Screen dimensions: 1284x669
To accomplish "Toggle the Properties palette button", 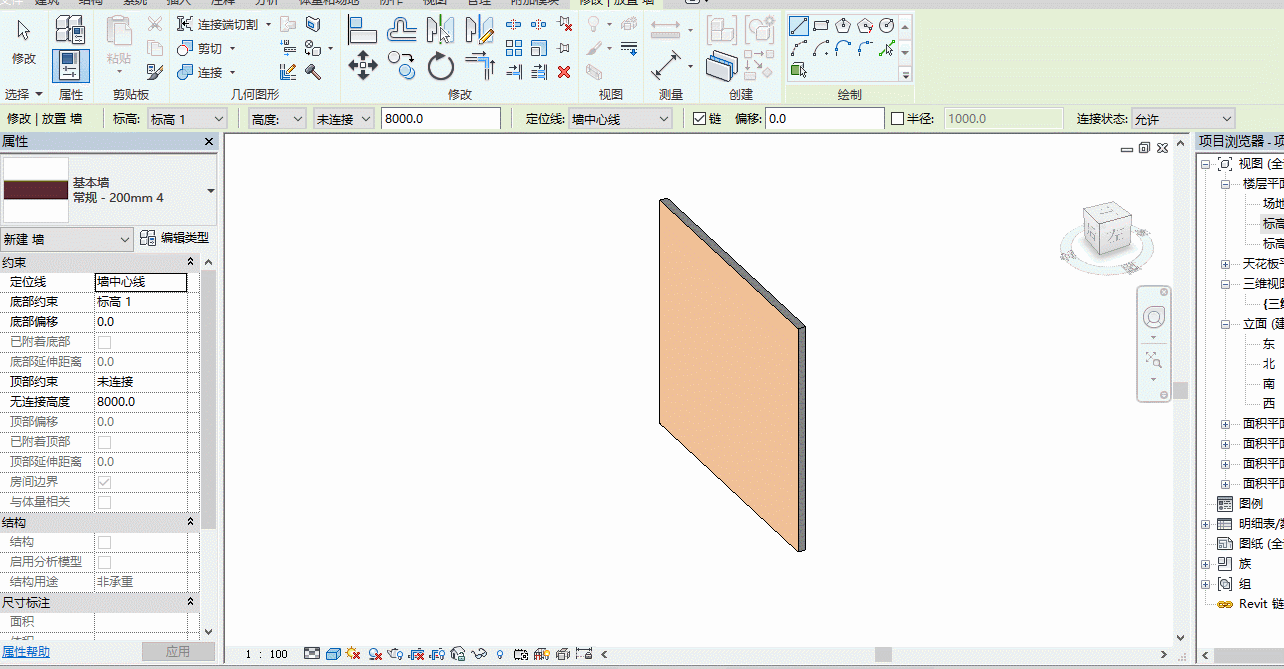I will [x=70, y=66].
